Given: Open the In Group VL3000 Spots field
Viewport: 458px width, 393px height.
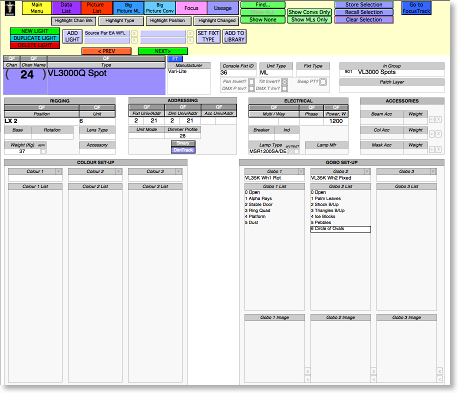Looking at the screenshot, I should click(x=392, y=72).
